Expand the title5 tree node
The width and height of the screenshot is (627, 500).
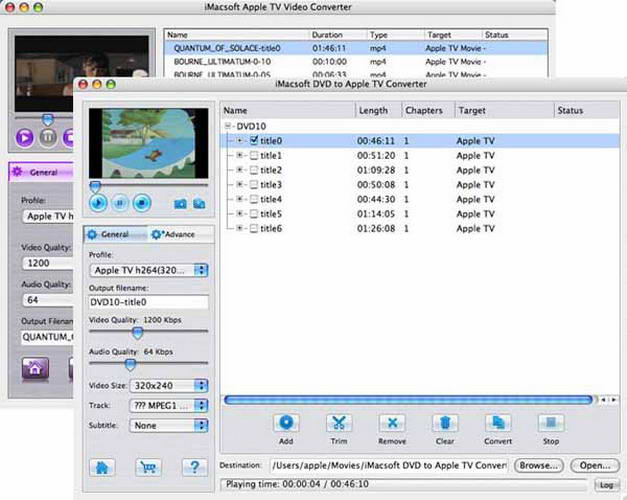tap(239, 213)
